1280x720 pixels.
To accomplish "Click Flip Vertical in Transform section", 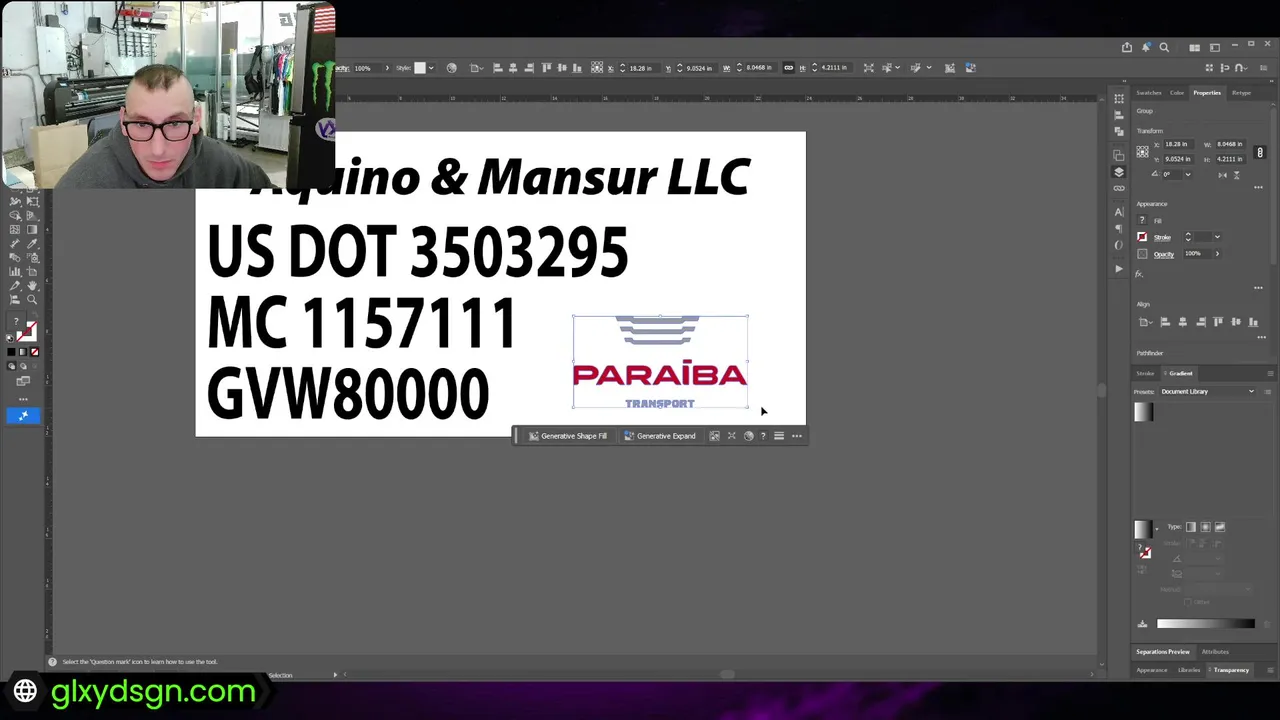I will (1236, 175).
